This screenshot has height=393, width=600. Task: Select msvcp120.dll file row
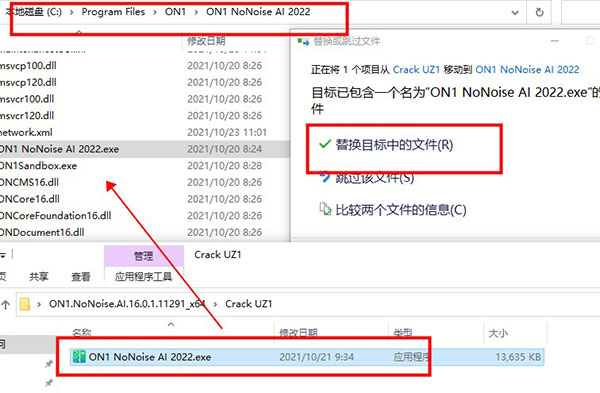coord(145,82)
